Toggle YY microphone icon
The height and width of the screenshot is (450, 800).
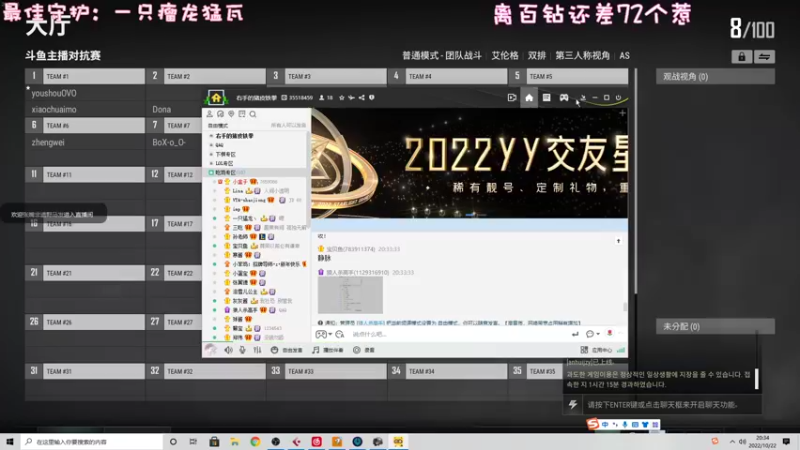[x=242, y=350]
